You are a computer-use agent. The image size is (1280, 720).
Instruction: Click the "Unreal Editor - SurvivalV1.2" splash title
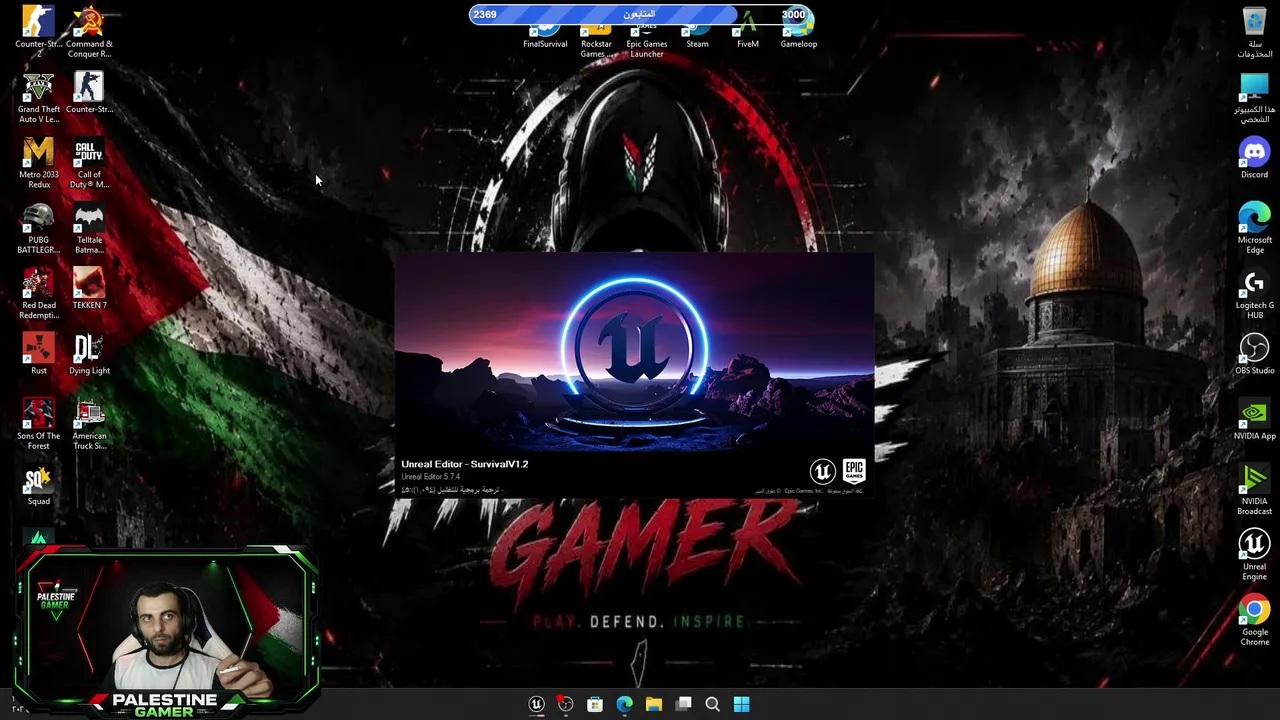[x=465, y=464]
